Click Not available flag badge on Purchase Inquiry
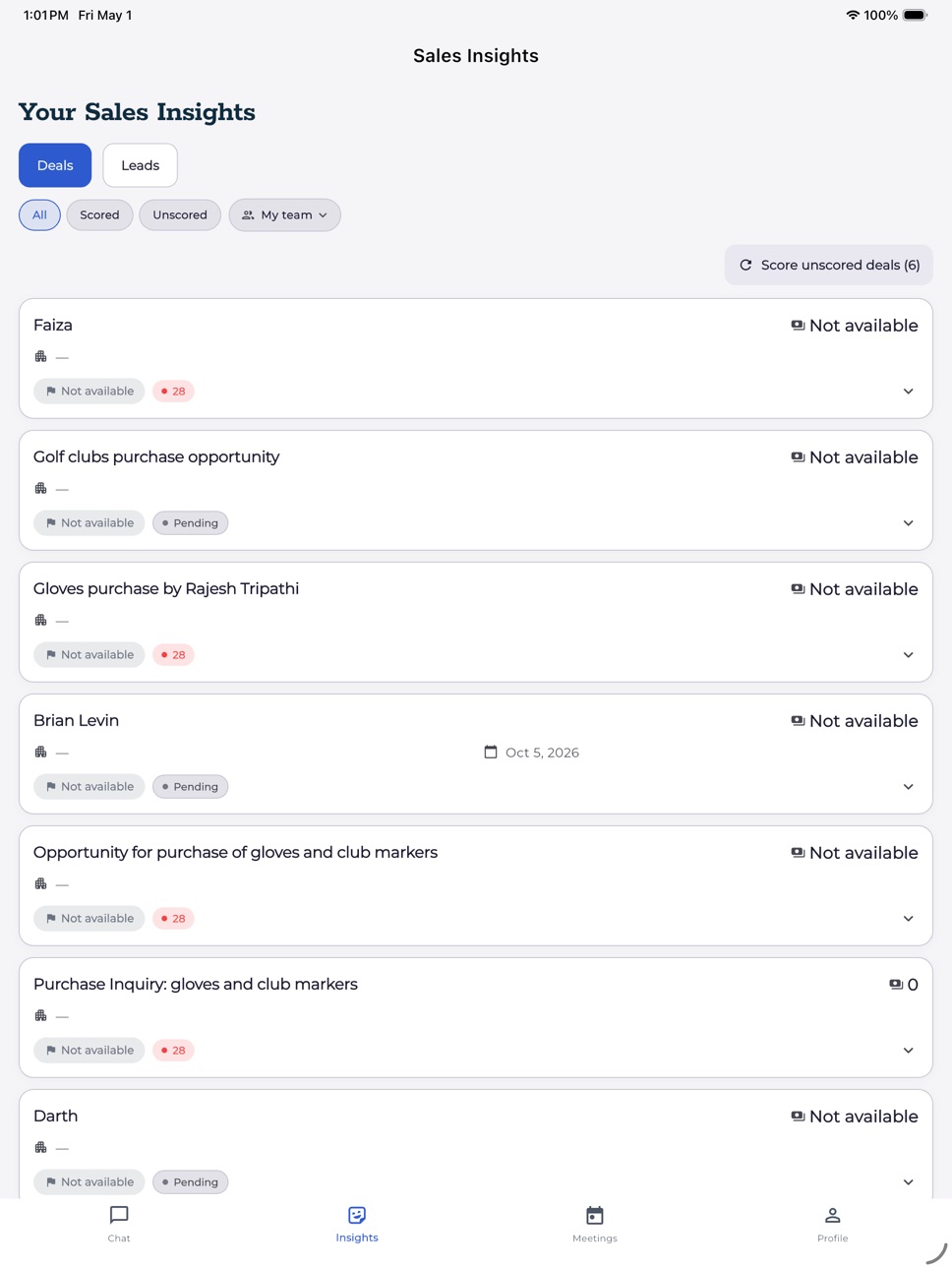Screen dimensions: 952x1269 89,1051
